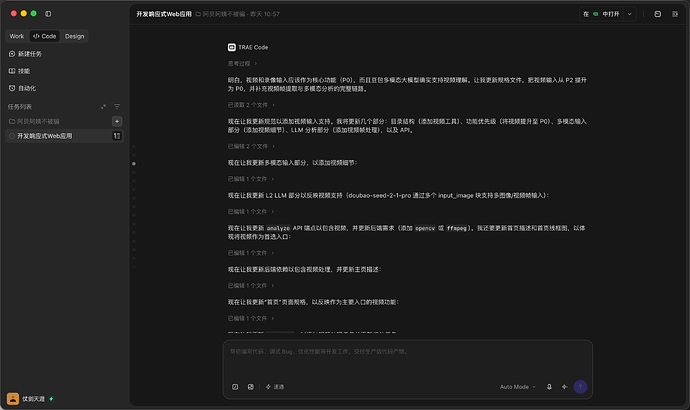The image size is (690, 410).
Task: Click the 仗剑天涯 username
Action: point(33,399)
